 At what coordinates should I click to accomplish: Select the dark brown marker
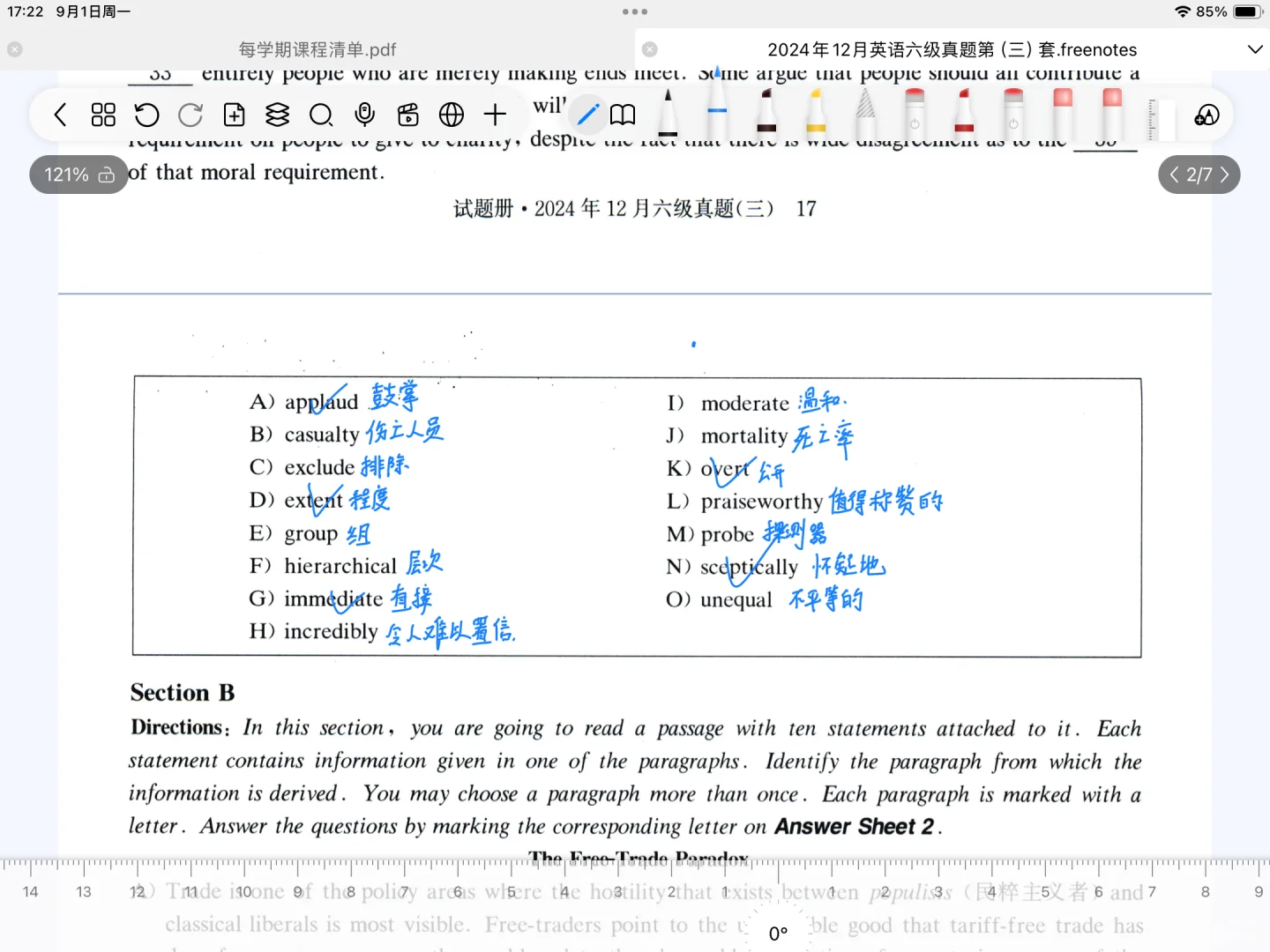(766, 113)
